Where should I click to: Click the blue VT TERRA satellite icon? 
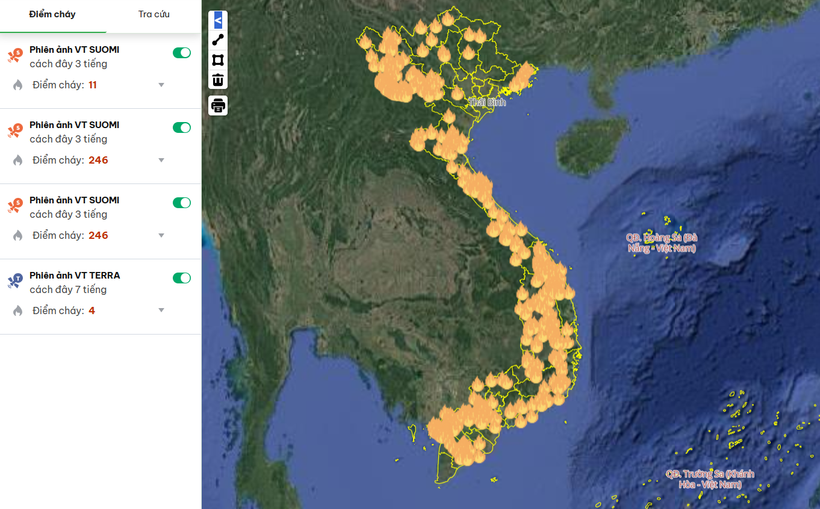tap(15, 281)
